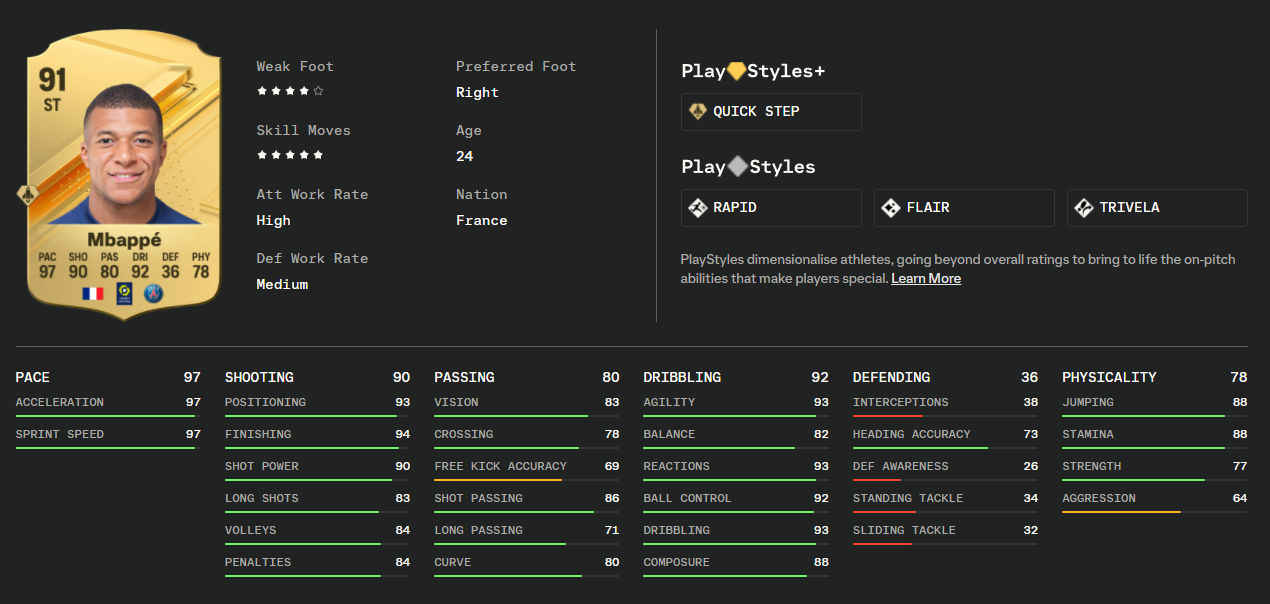The height and width of the screenshot is (604, 1270).
Task: Click the Skill Moves star rating
Action: (x=290, y=155)
